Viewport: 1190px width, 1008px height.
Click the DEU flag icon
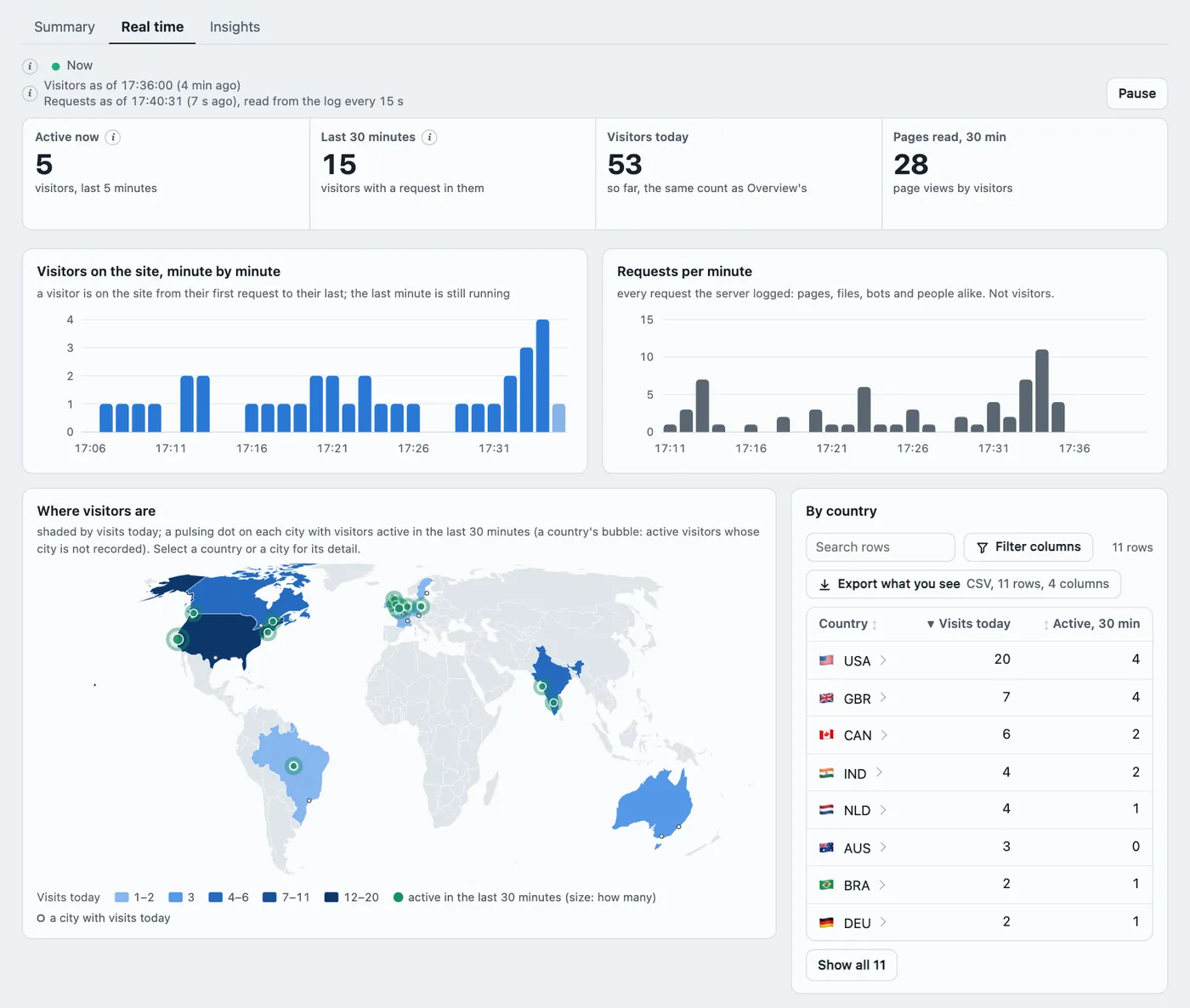[826, 922]
